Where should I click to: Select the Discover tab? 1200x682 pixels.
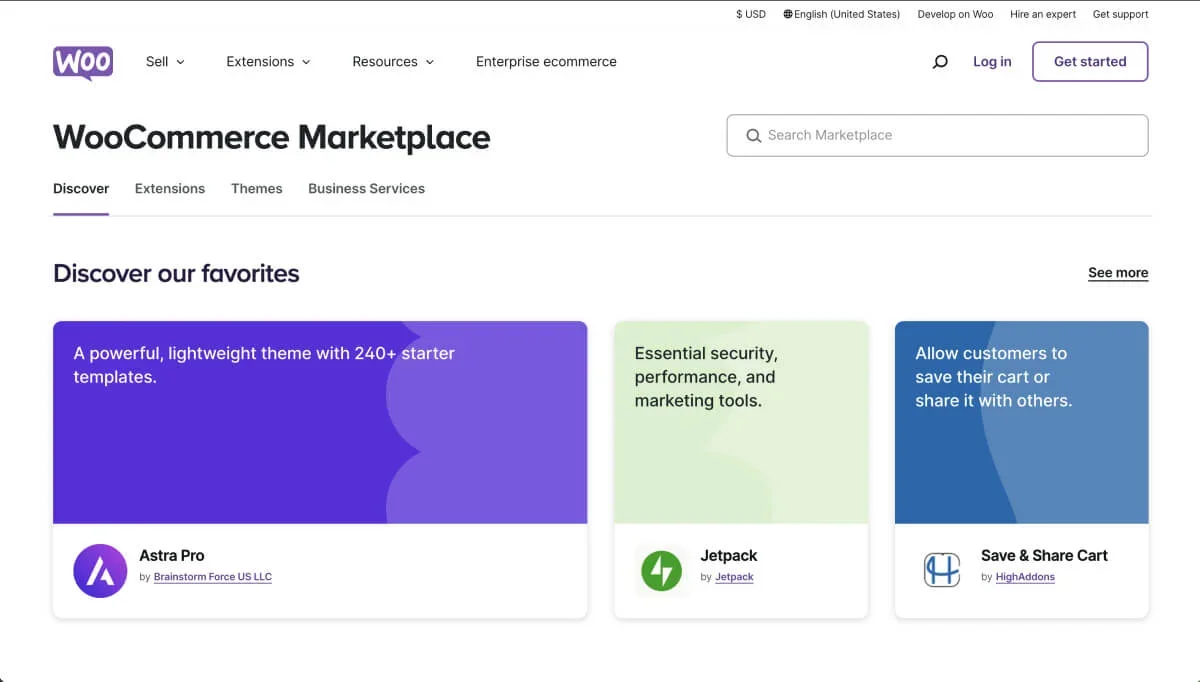80,188
